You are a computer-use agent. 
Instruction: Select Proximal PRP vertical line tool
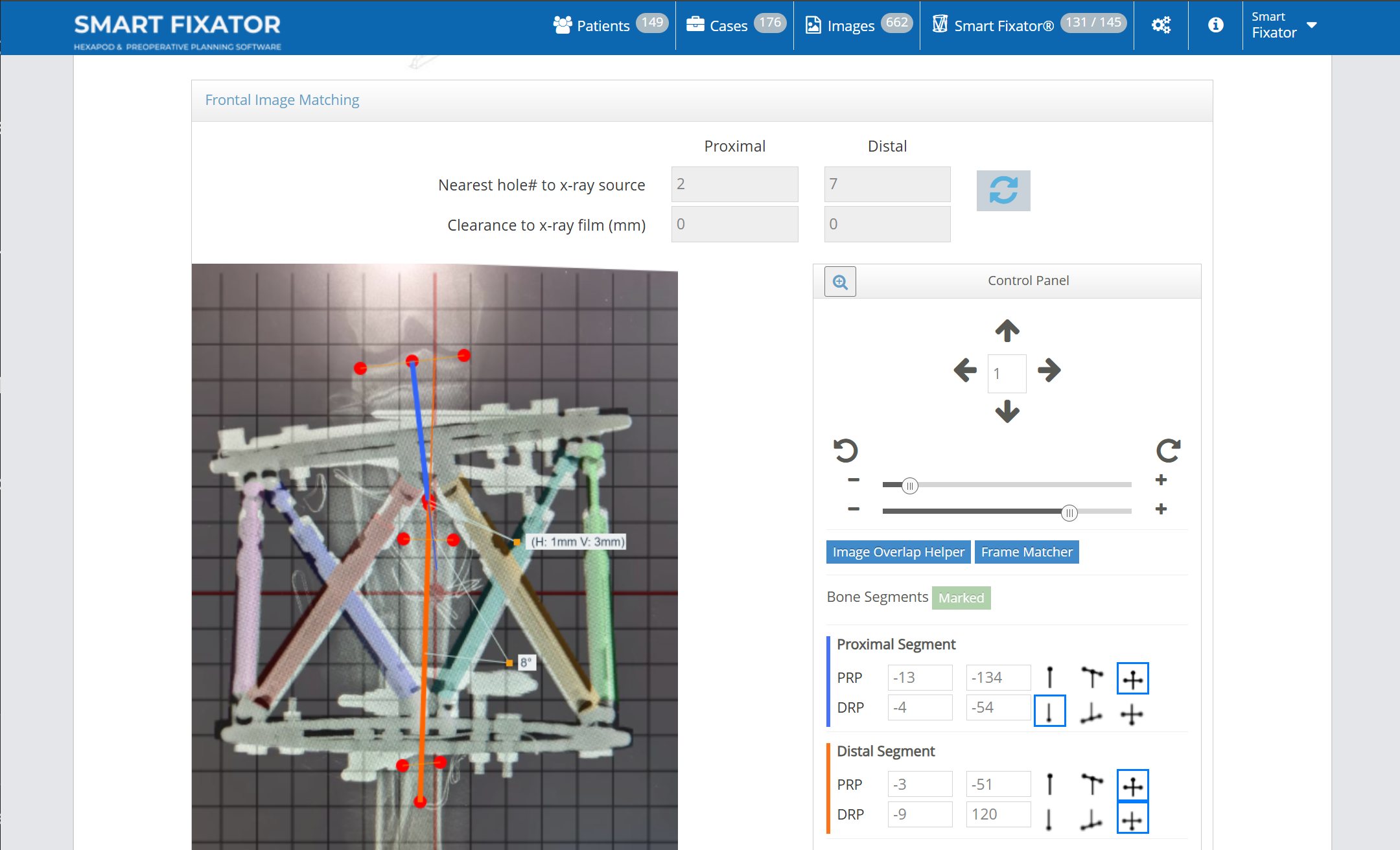(x=1050, y=678)
